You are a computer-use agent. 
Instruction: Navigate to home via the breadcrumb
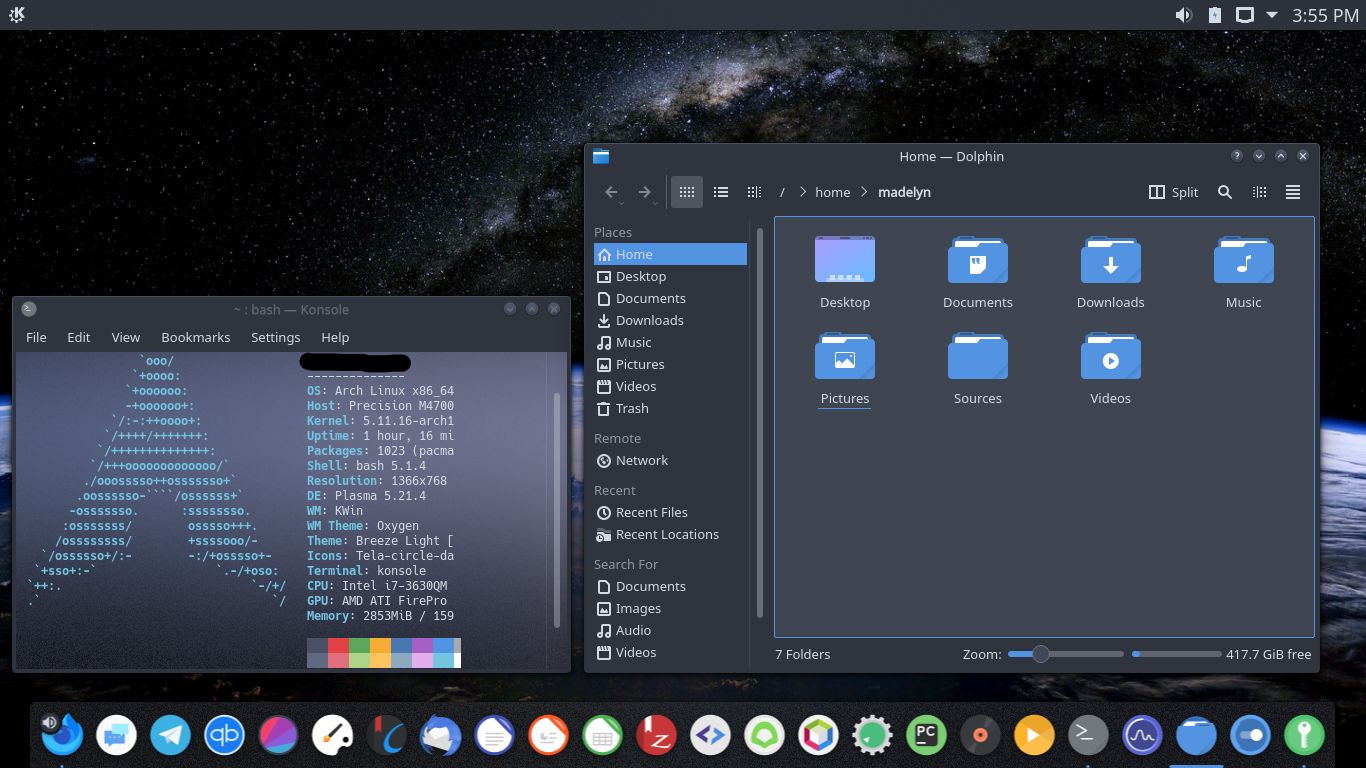[x=832, y=192]
